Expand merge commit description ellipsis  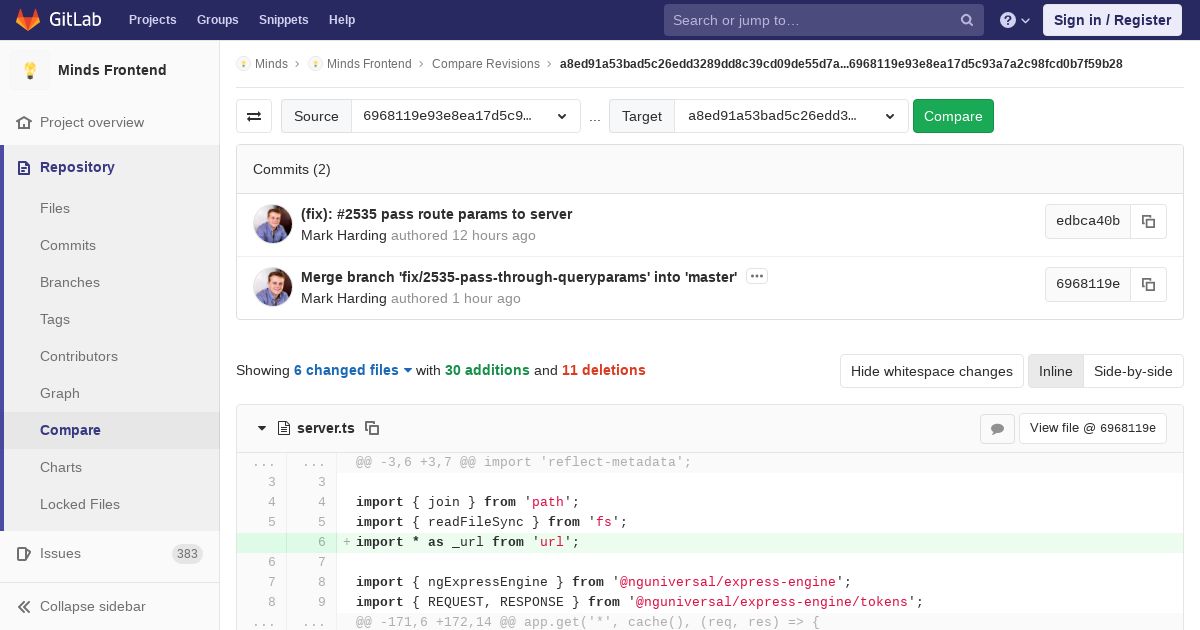coord(756,276)
